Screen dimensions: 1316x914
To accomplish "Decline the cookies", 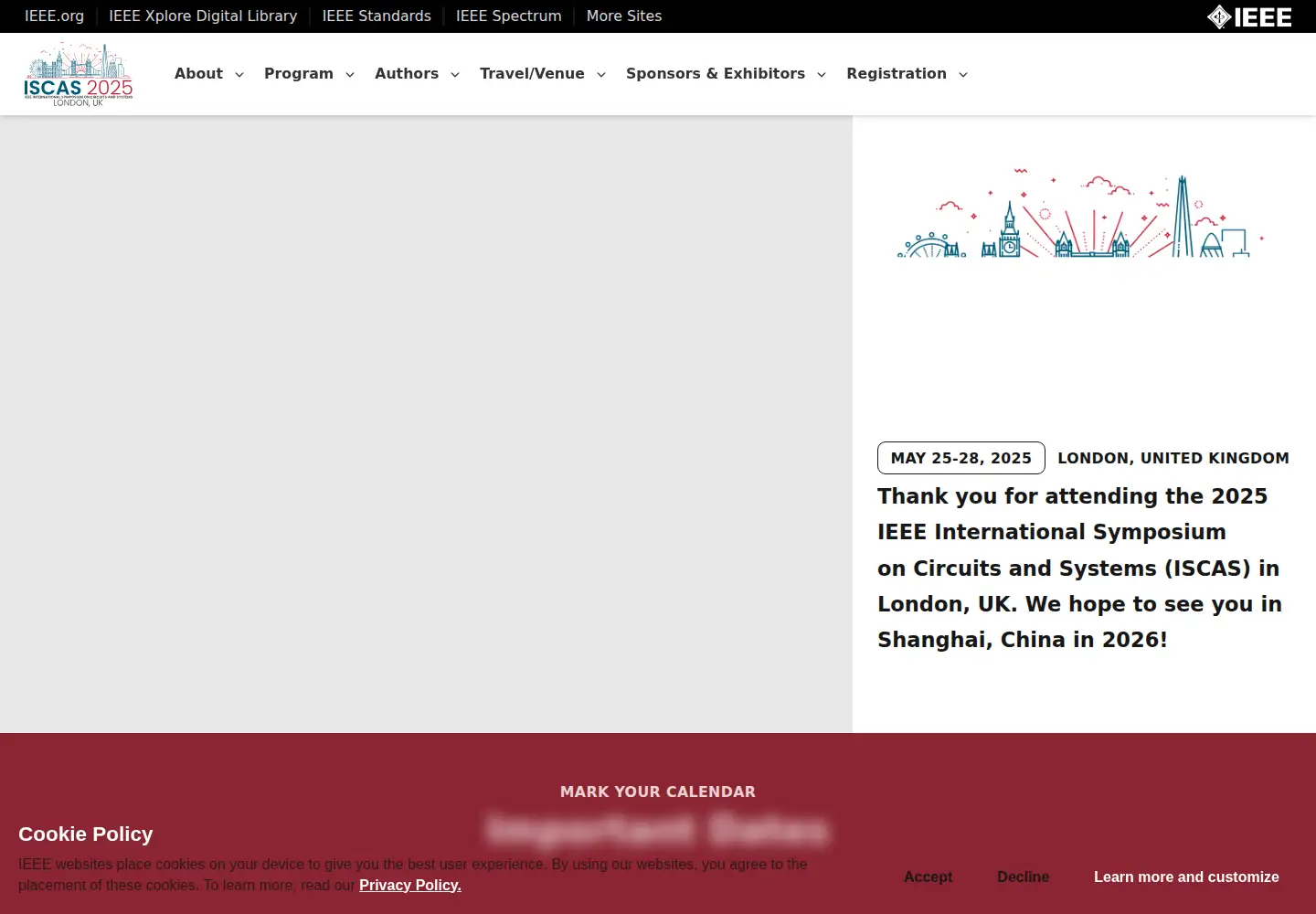I will click(x=1024, y=877).
